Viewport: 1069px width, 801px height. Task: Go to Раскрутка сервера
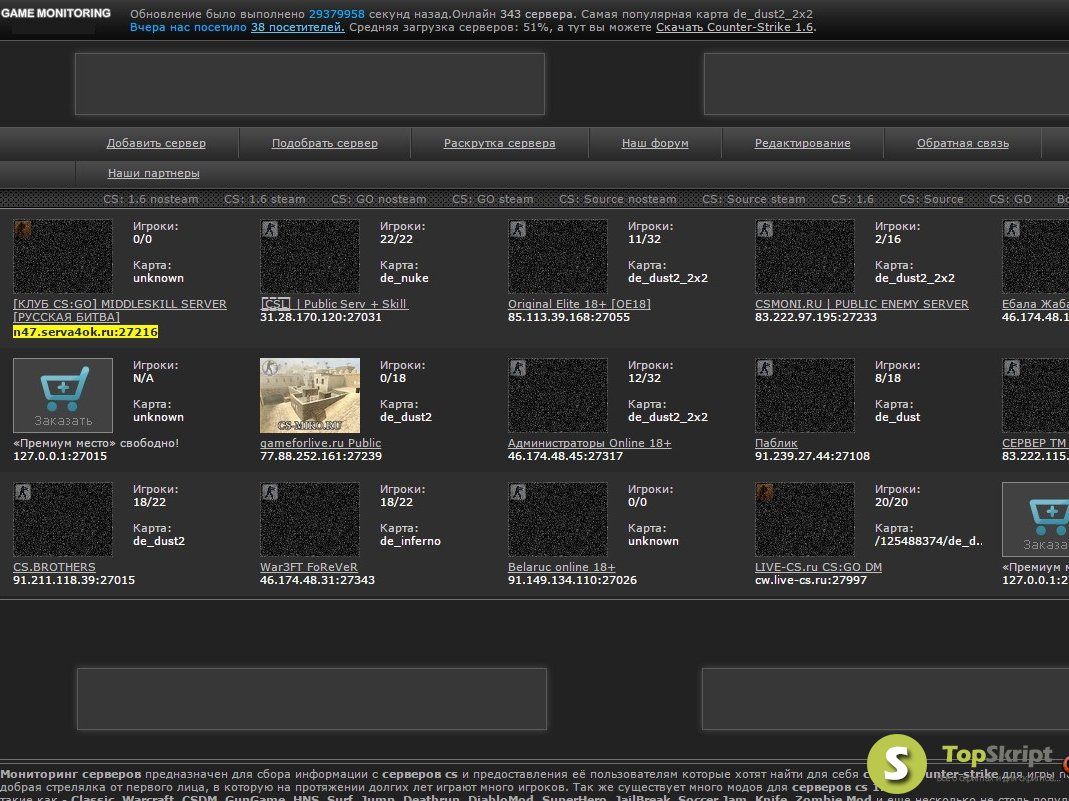tap(500, 143)
